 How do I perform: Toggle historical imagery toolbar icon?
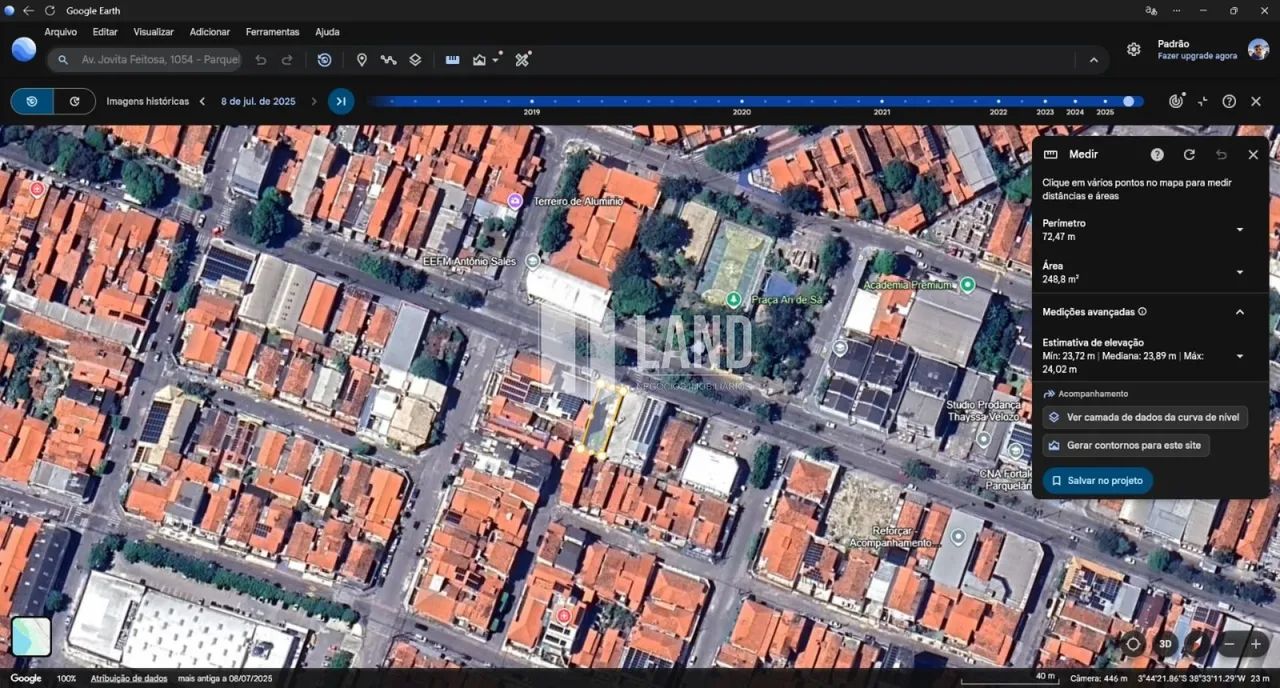click(x=324, y=60)
